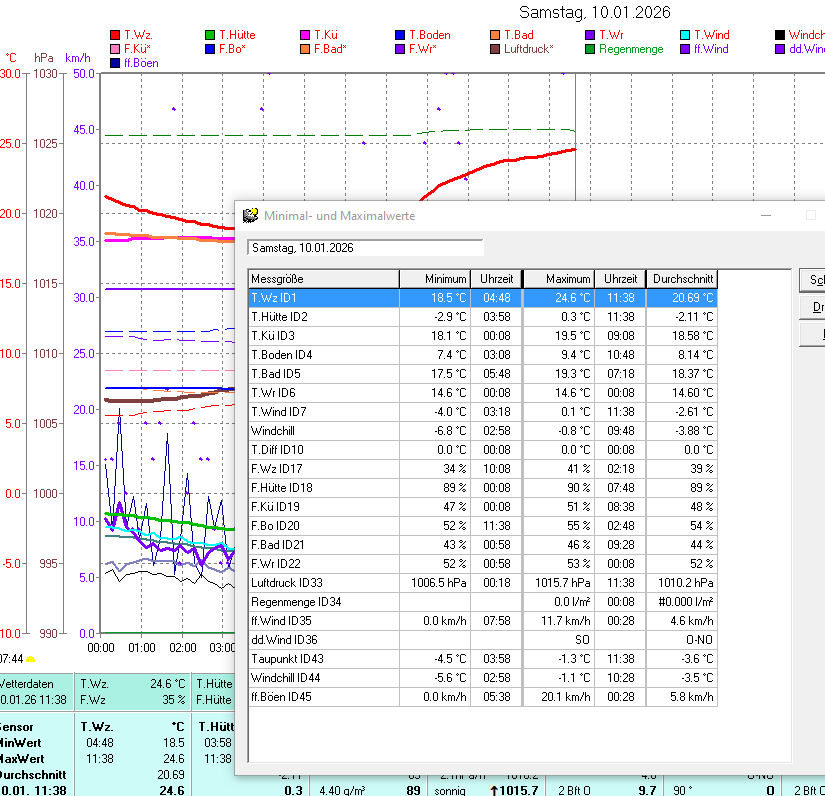Click the cyan T.Wind legend swatch
825x796 pixels.
[685, 35]
